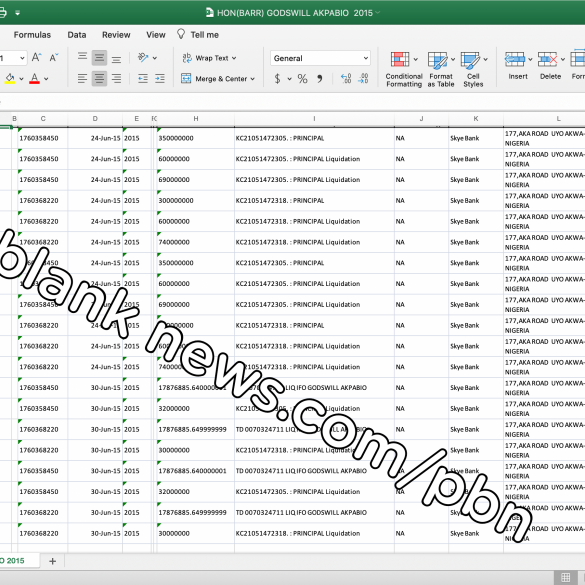Open the View tab
This screenshot has width=585, height=585.
coord(156,35)
